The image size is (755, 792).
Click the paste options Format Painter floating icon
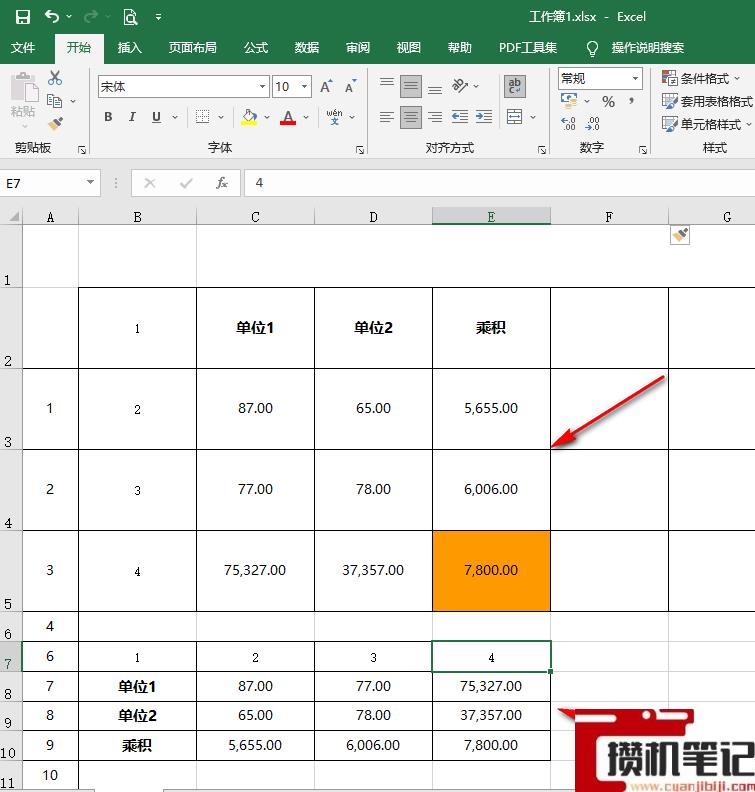[x=680, y=235]
